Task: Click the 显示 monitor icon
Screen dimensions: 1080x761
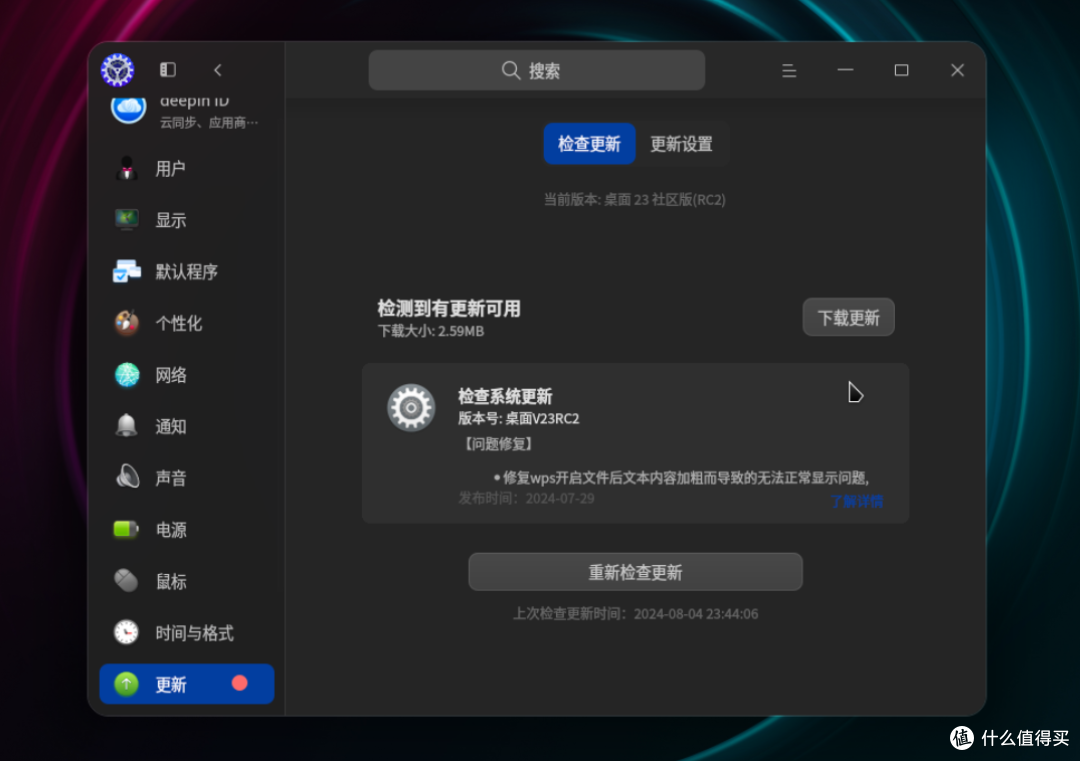Action: click(x=127, y=220)
